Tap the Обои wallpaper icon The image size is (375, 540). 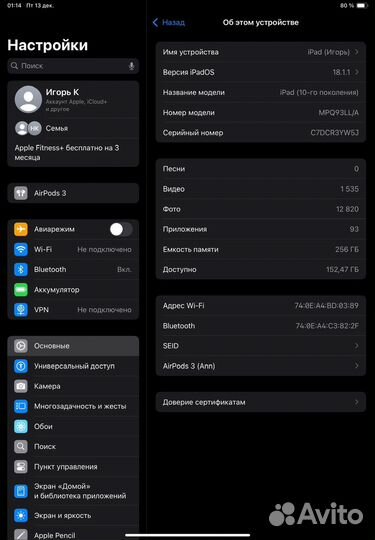pyautogui.click(x=21, y=426)
